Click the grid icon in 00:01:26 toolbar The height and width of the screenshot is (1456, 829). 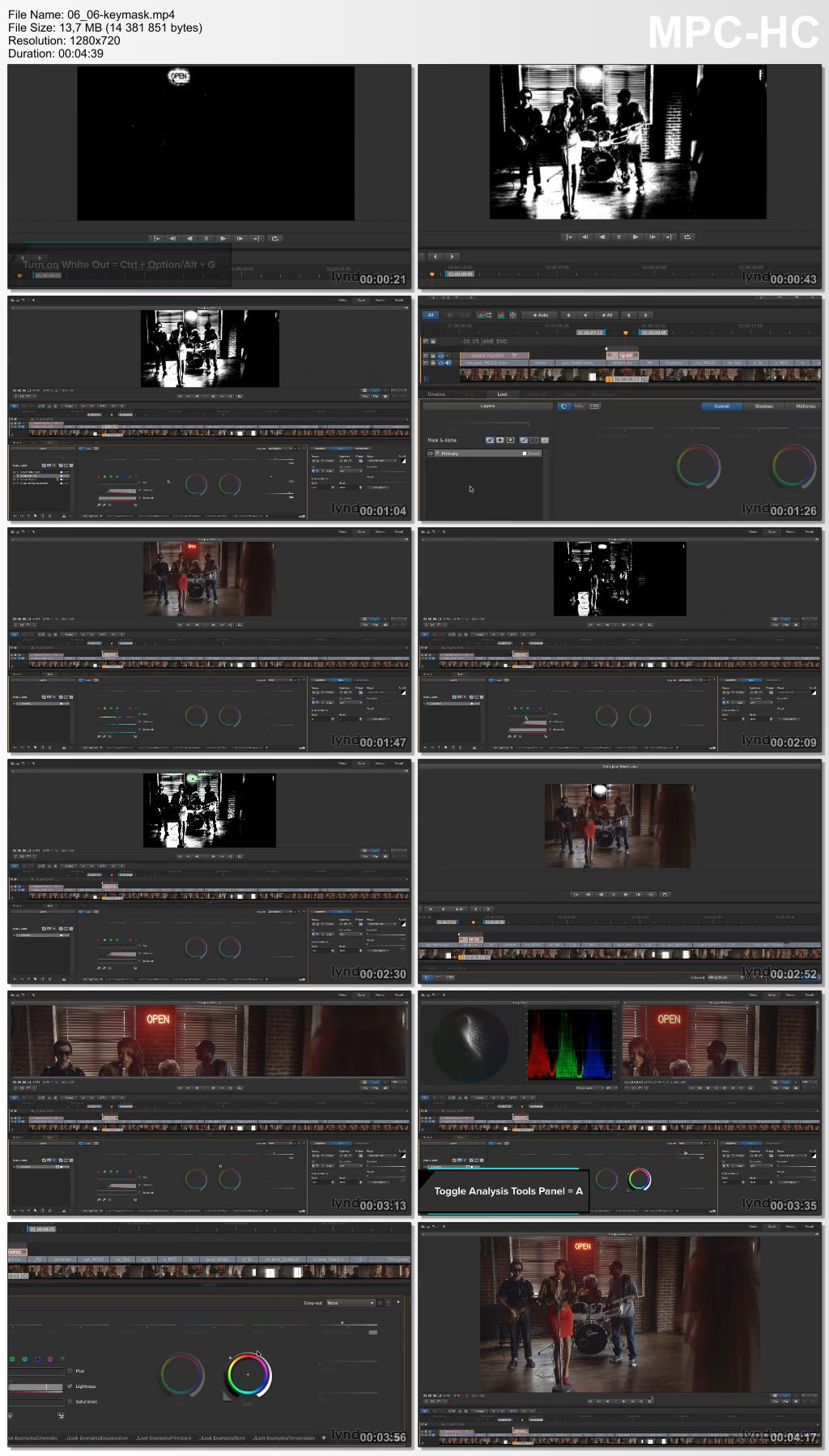tap(512, 315)
